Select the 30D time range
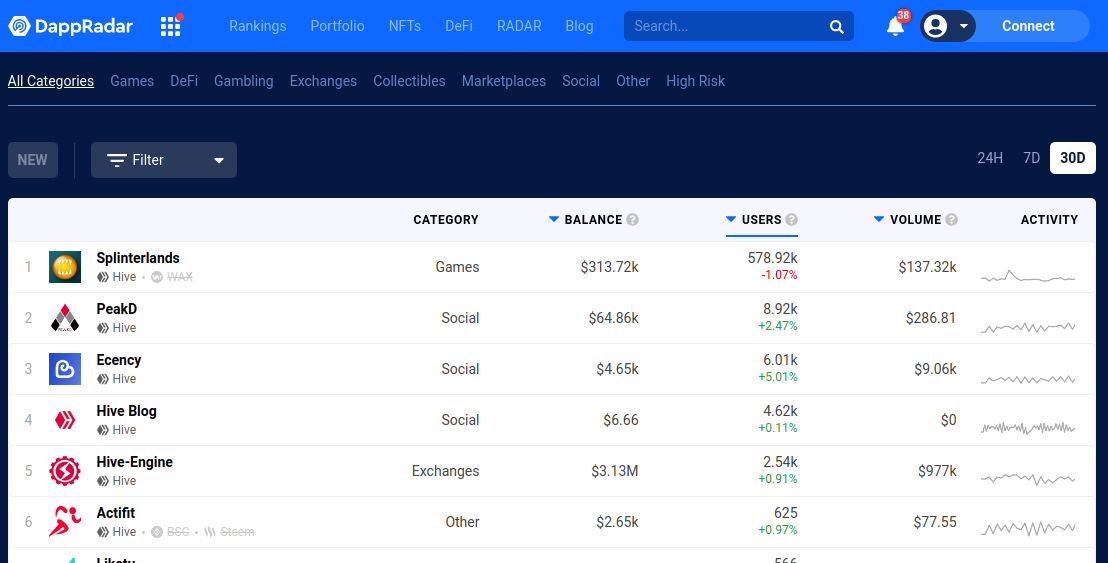Image resolution: width=1108 pixels, height=563 pixels. pyautogui.click(x=1073, y=158)
